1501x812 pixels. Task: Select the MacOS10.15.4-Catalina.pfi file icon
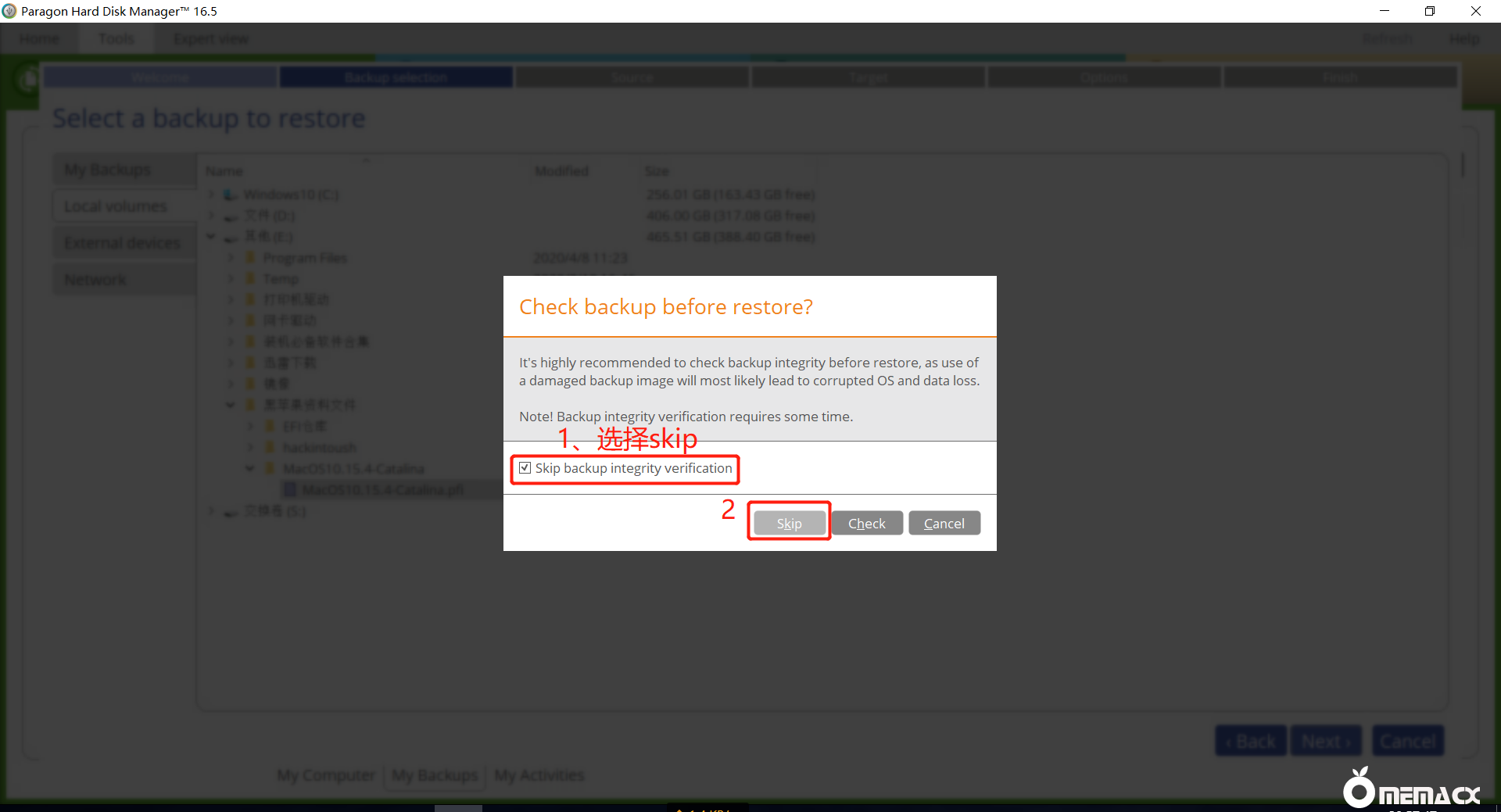click(290, 490)
